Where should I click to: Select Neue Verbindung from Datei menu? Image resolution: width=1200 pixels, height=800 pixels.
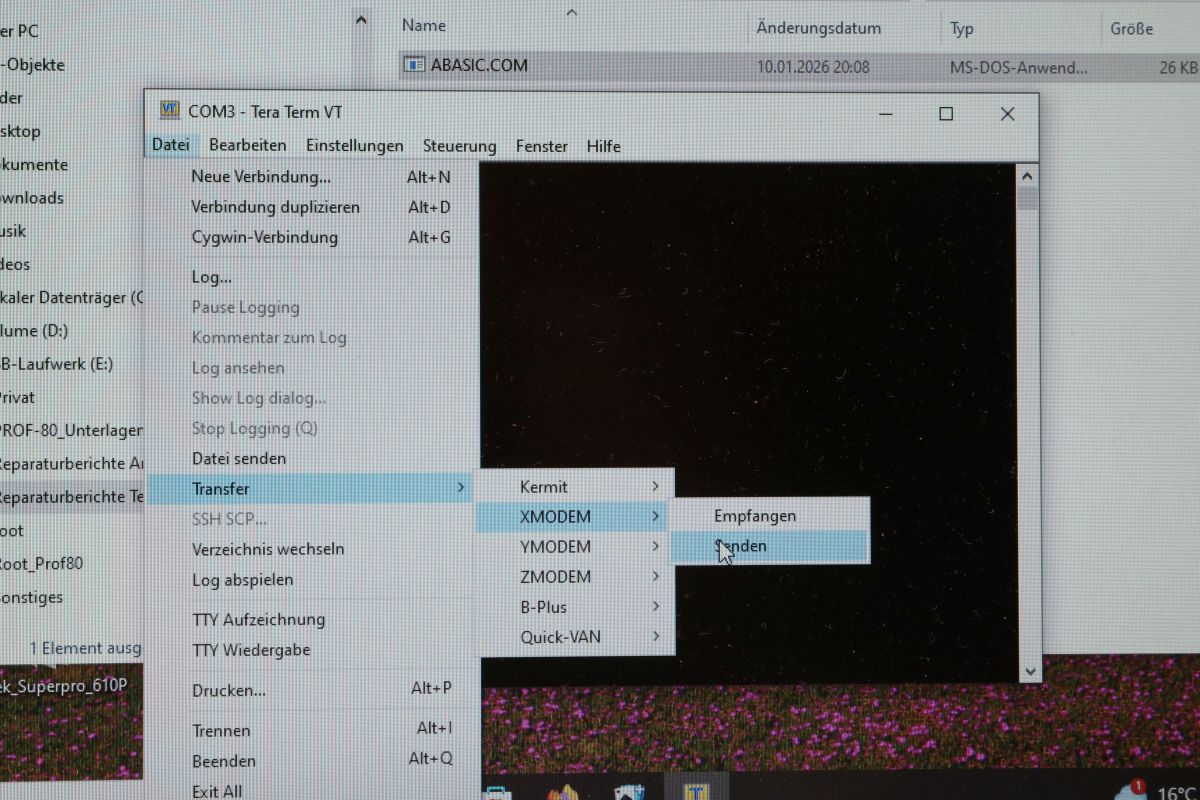click(x=261, y=177)
